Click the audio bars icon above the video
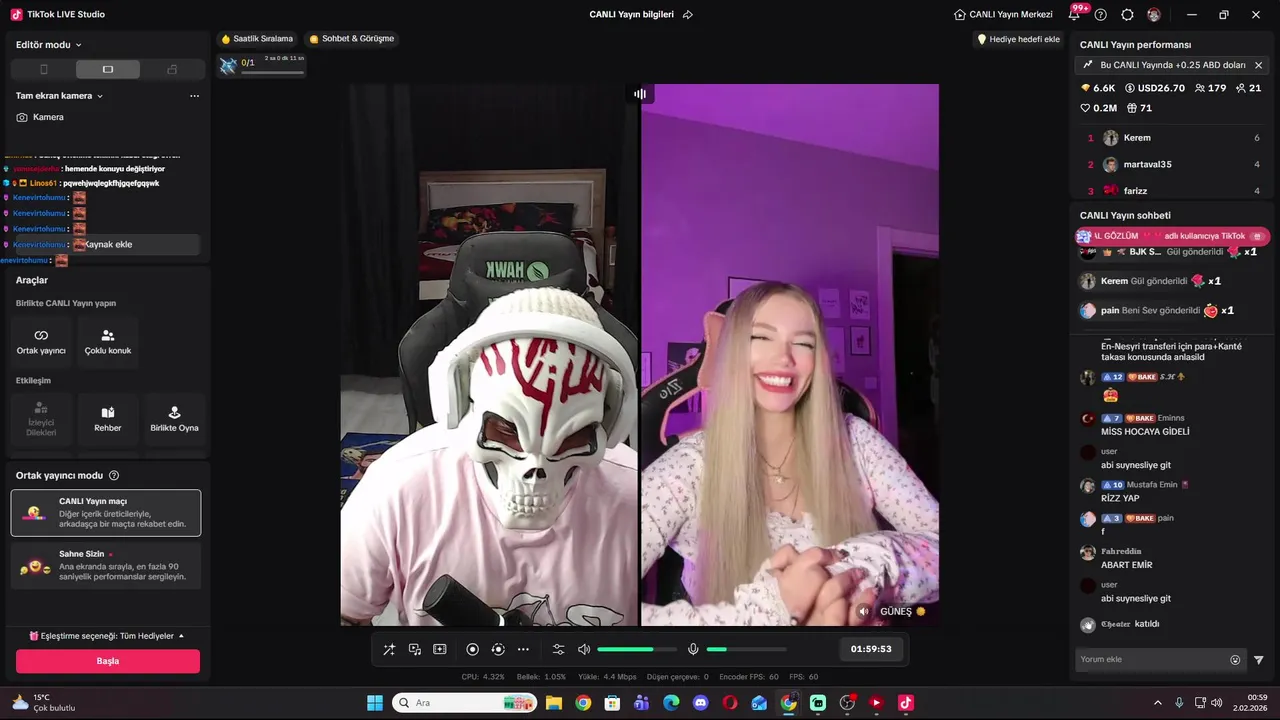The width and height of the screenshot is (1280, 720). click(640, 94)
